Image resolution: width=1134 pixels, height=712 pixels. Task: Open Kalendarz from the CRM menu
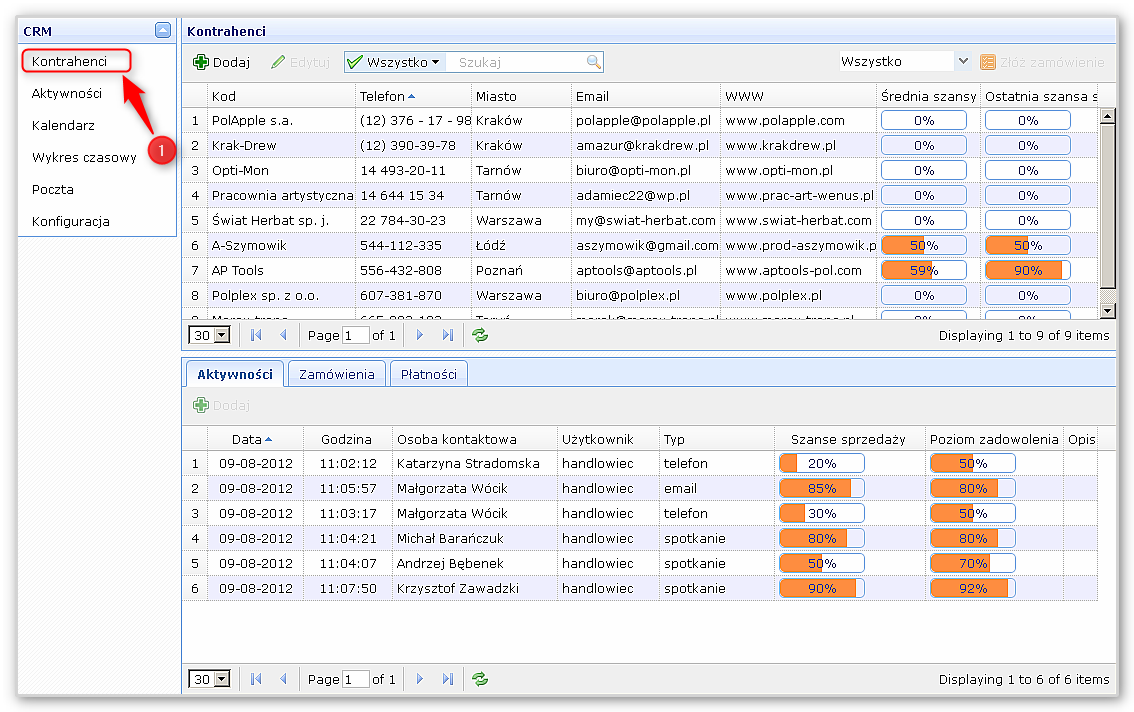point(63,126)
